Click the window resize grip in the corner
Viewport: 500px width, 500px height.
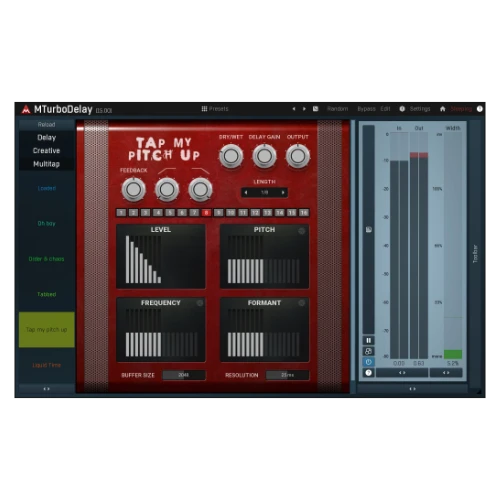[x=479, y=392]
